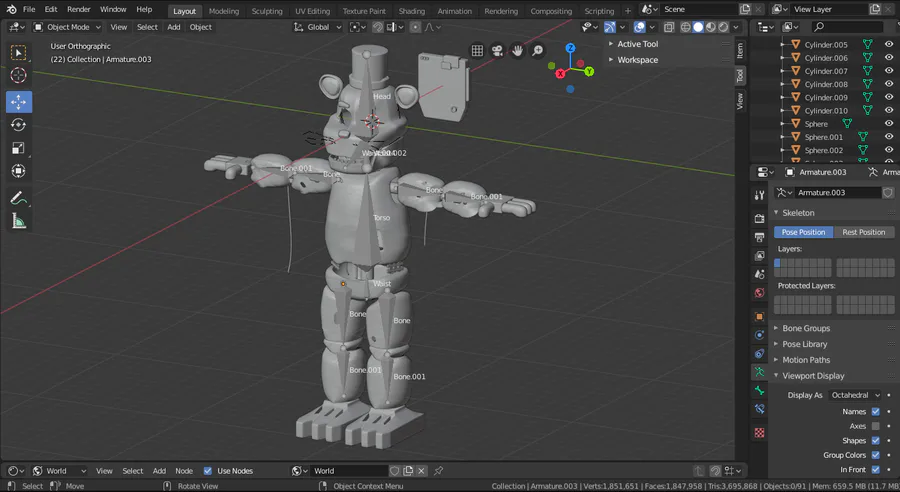Toggle the In Front checkbox
The width and height of the screenshot is (900, 492).
click(x=875, y=469)
